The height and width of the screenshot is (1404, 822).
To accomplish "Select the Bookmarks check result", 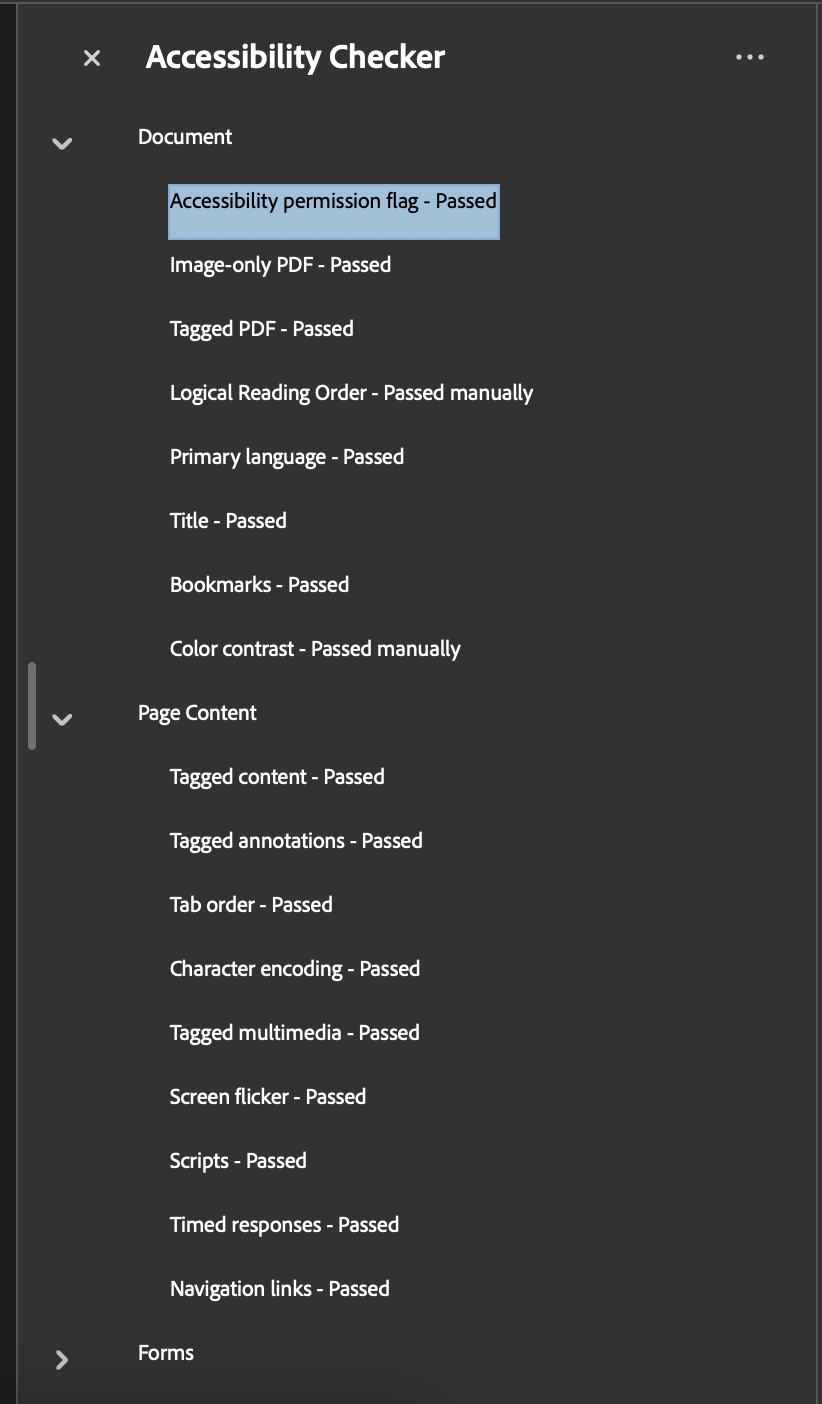I will pos(259,584).
